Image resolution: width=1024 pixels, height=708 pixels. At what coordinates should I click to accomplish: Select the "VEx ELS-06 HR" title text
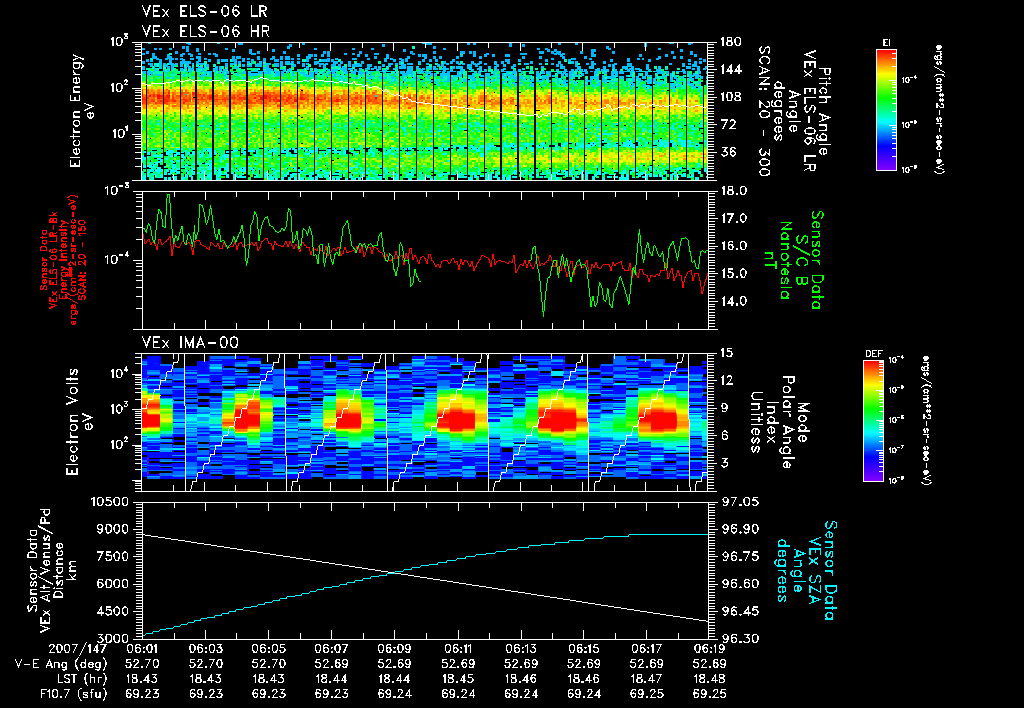click(x=206, y=31)
